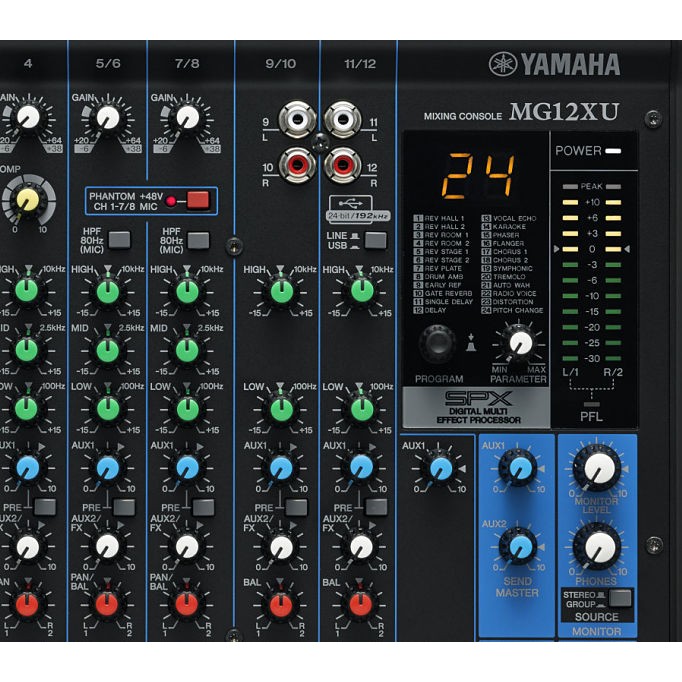682x682 pixels.
Task: Turn the AUX1 SEND MASTER knob
Action: [519, 468]
